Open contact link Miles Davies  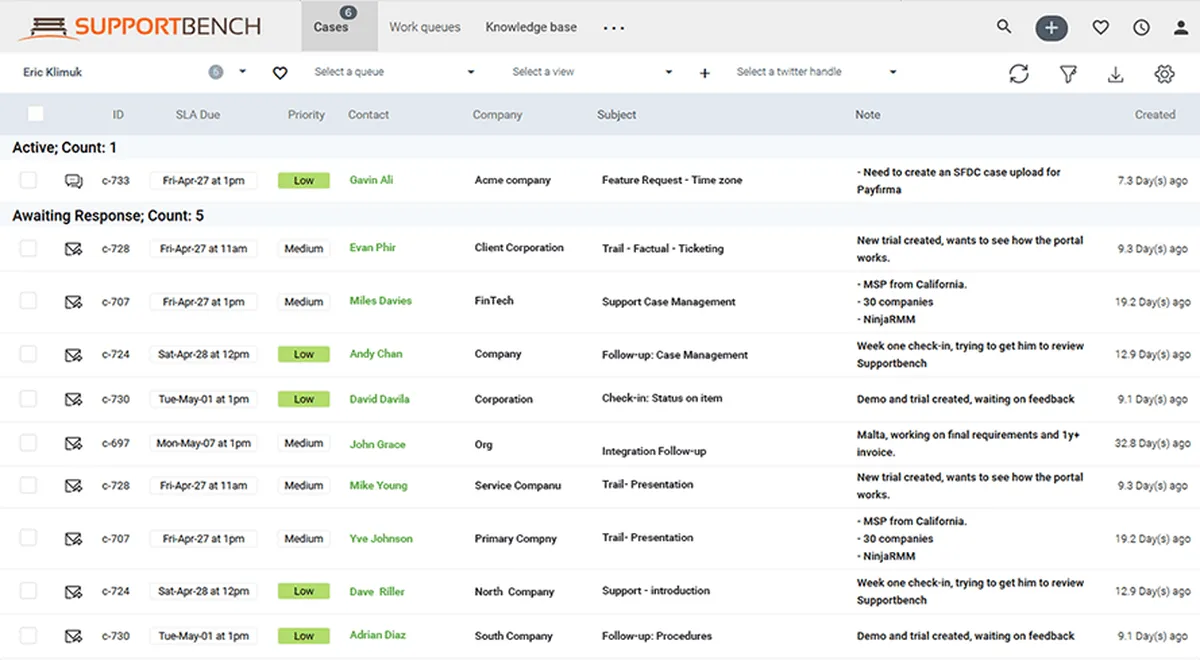pyautogui.click(x=381, y=301)
